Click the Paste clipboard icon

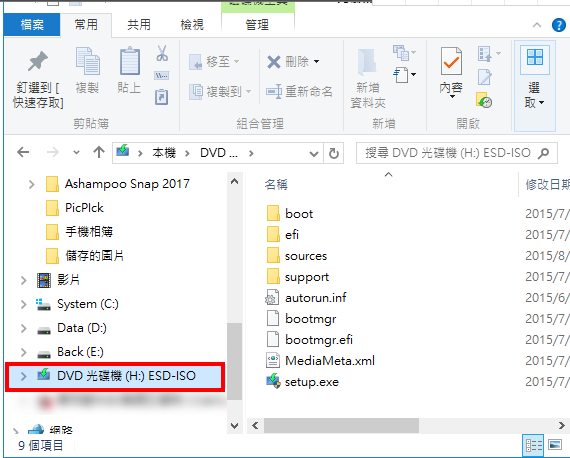click(130, 61)
